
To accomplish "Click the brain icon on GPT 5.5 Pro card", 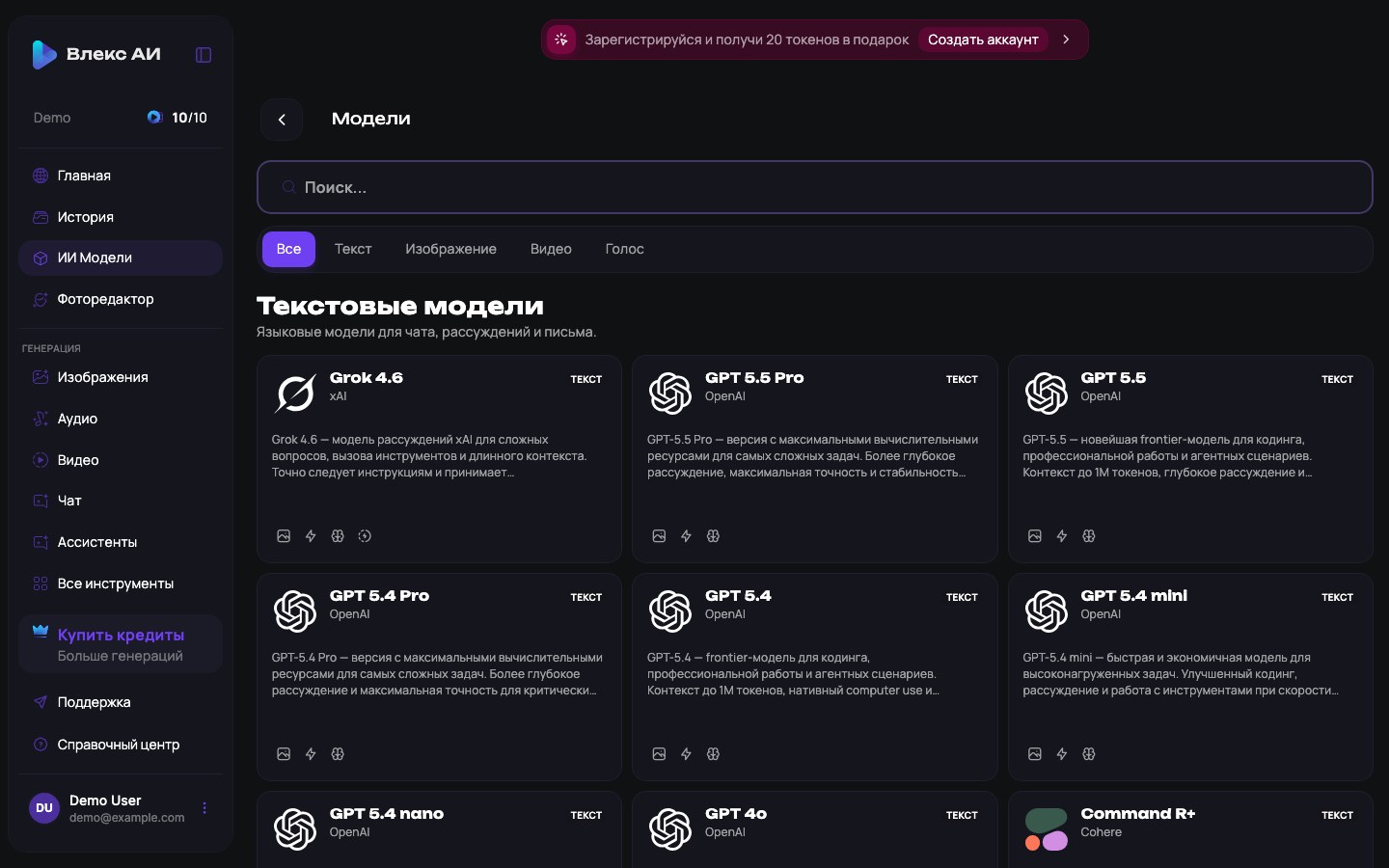I will [713, 536].
